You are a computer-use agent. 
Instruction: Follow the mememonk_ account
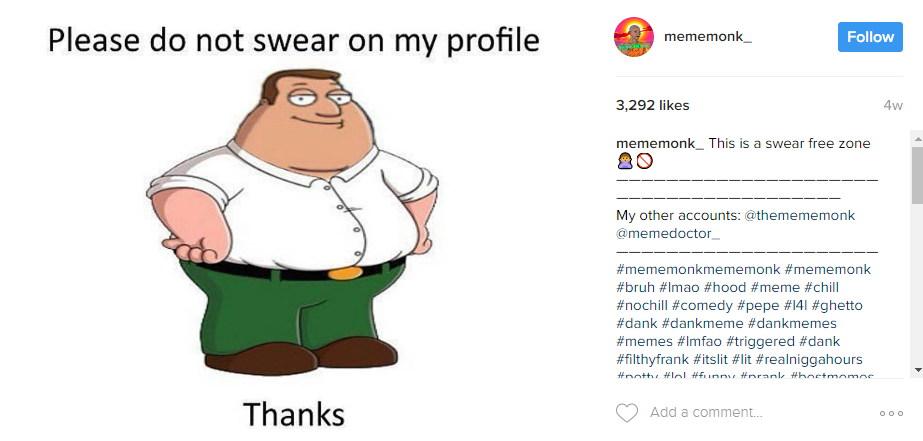(x=870, y=37)
